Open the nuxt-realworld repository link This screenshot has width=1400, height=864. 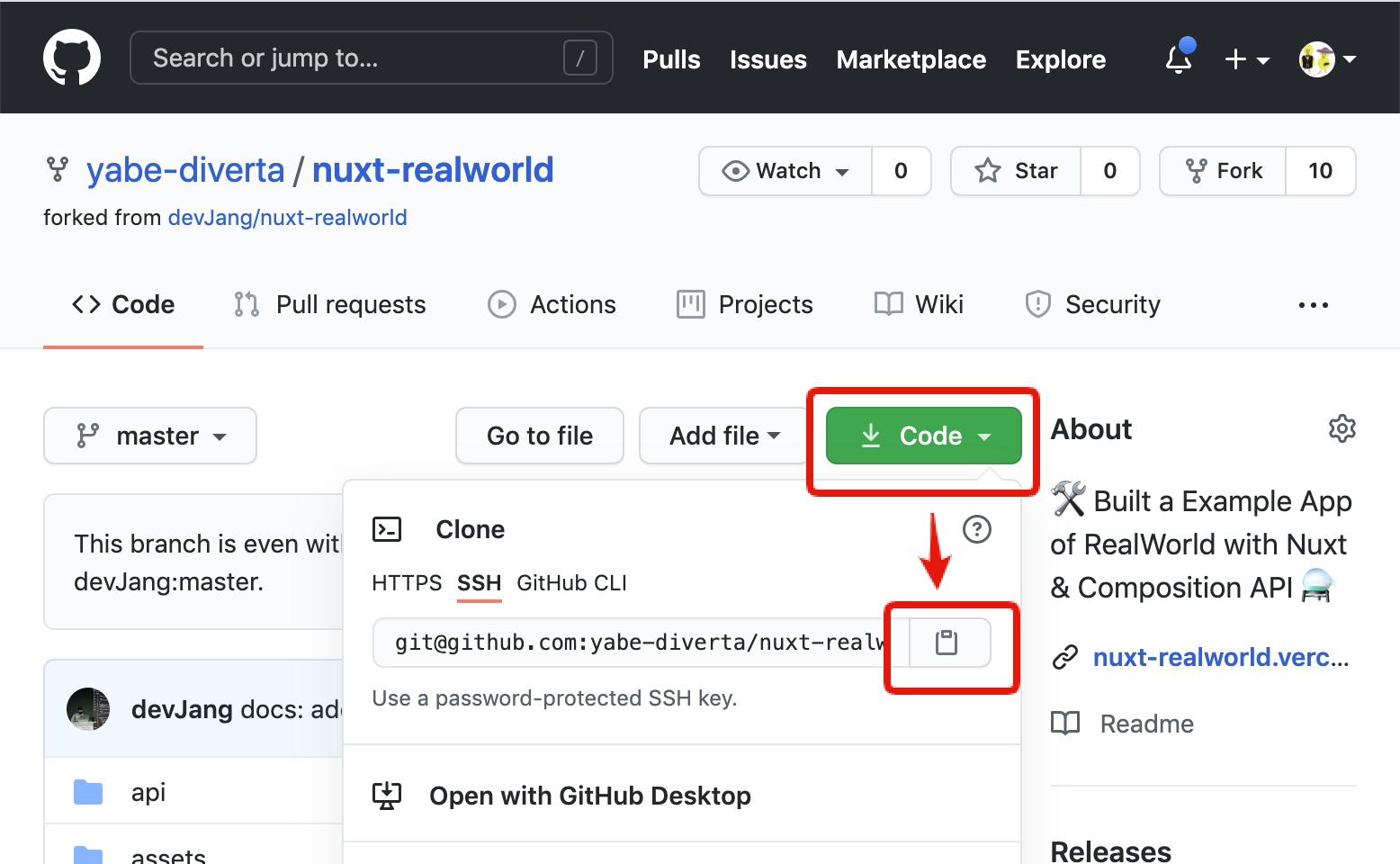pos(433,169)
